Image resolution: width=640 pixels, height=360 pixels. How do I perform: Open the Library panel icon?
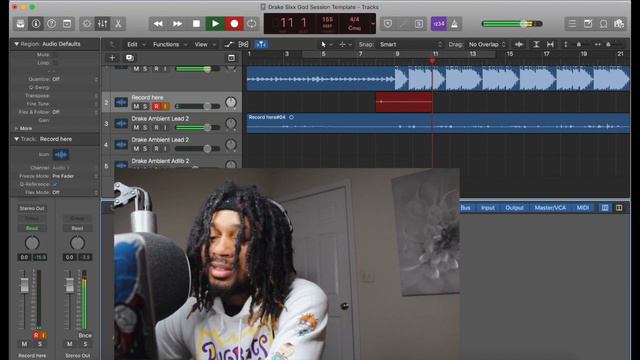(20, 24)
